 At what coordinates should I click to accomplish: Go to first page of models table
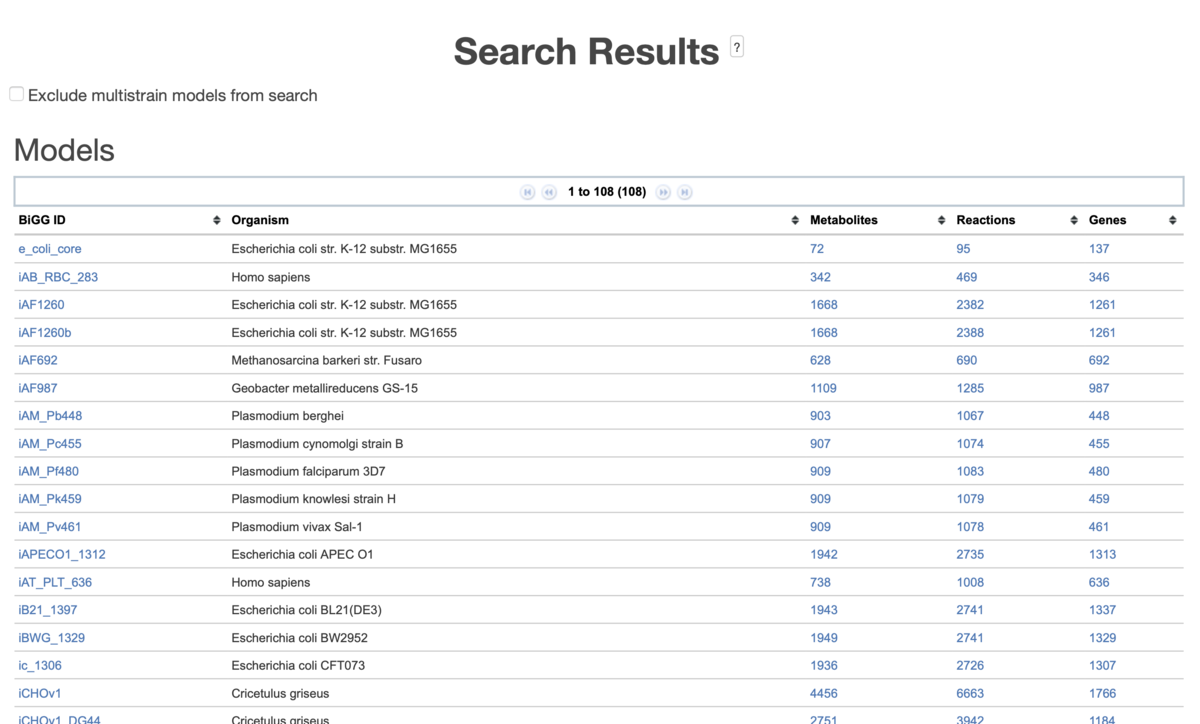pos(528,192)
